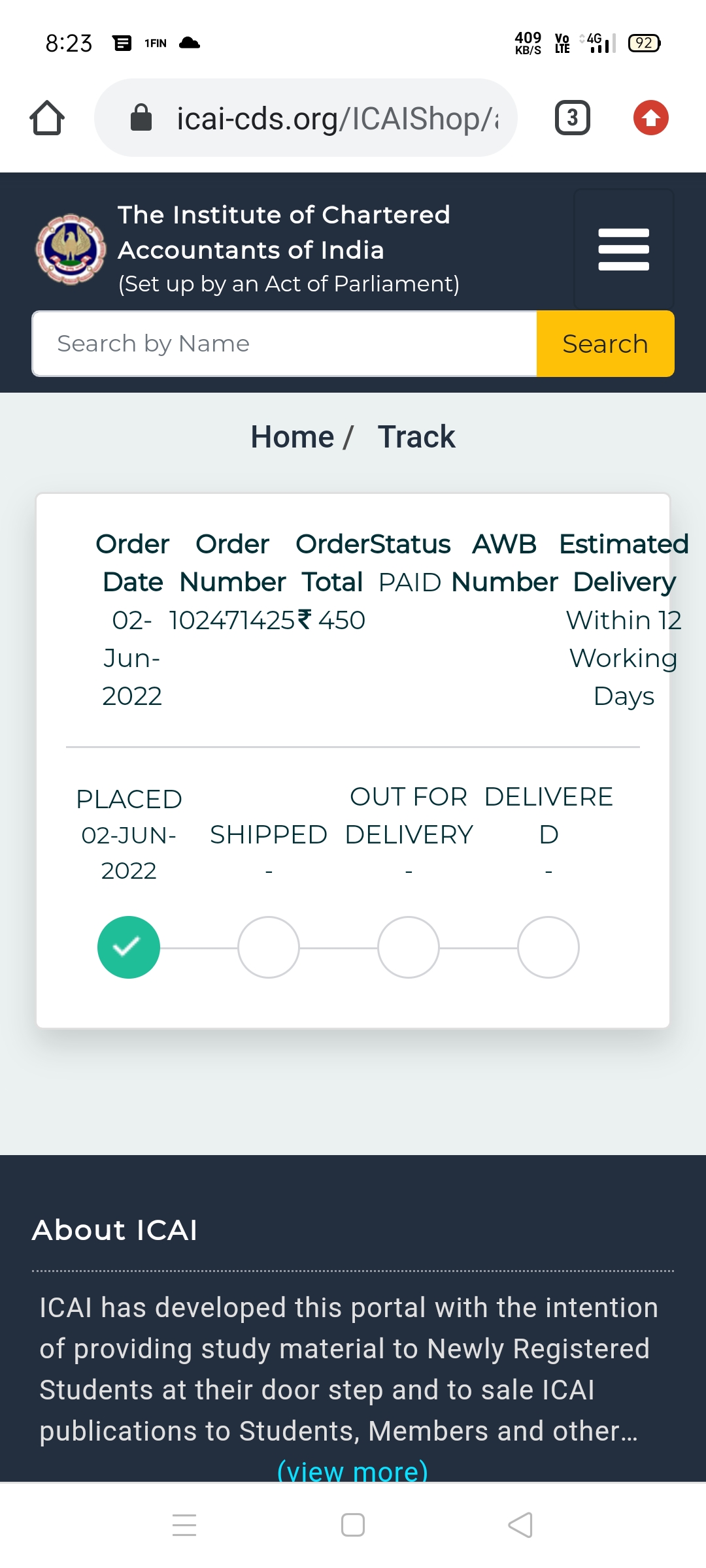Expand About ICAI with view more

(353, 1471)
